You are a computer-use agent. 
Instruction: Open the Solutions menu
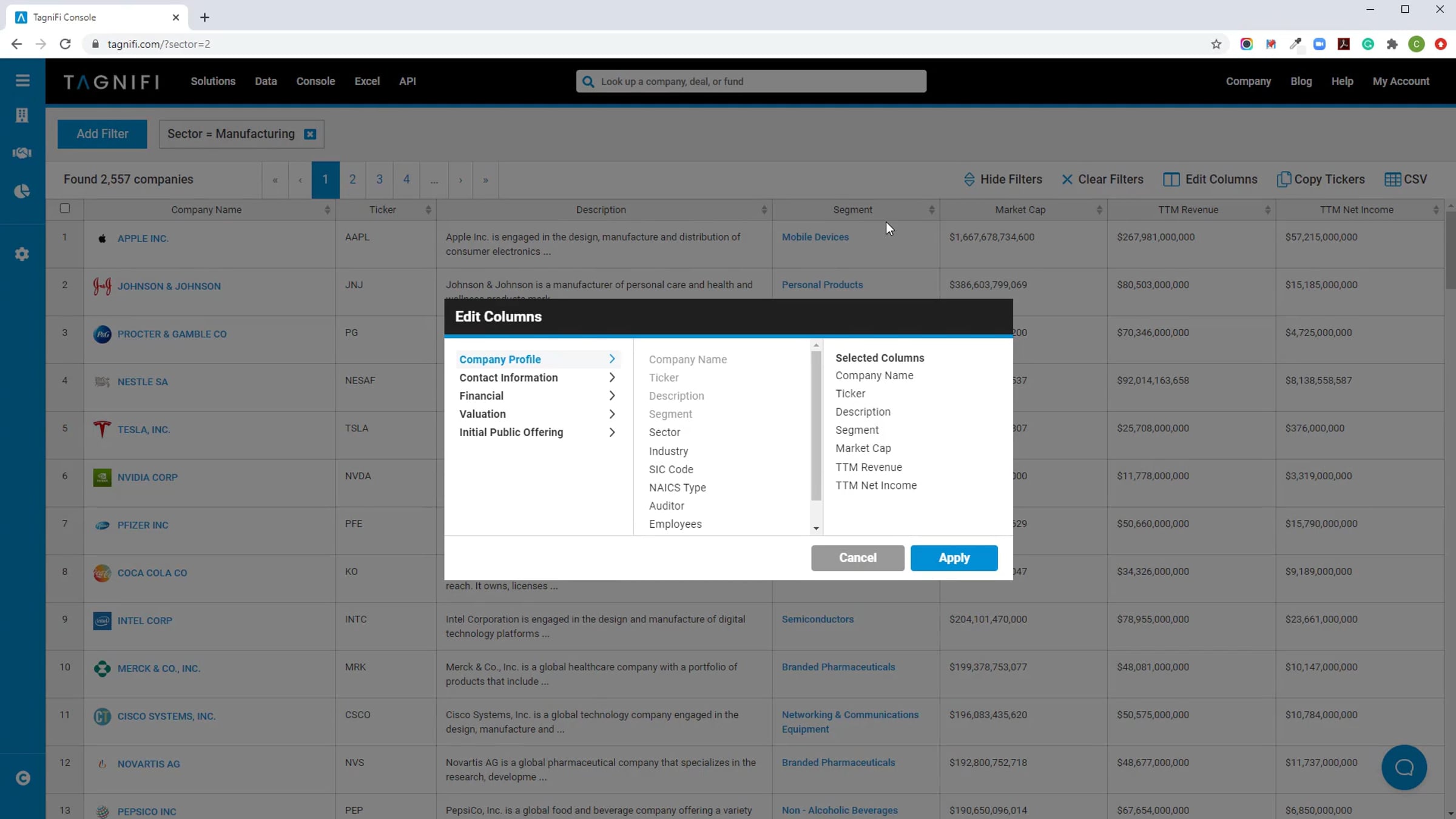213,81
